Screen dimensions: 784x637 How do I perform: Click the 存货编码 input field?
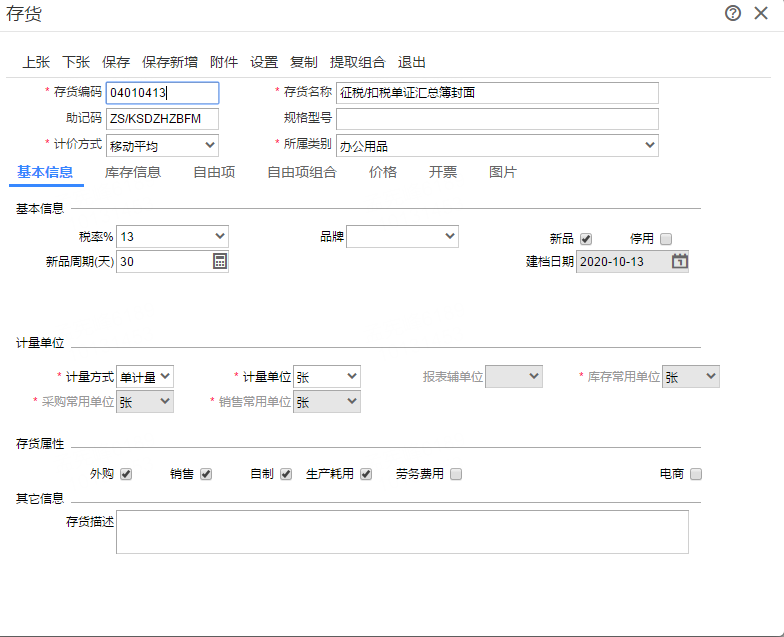tap(162, 93)
